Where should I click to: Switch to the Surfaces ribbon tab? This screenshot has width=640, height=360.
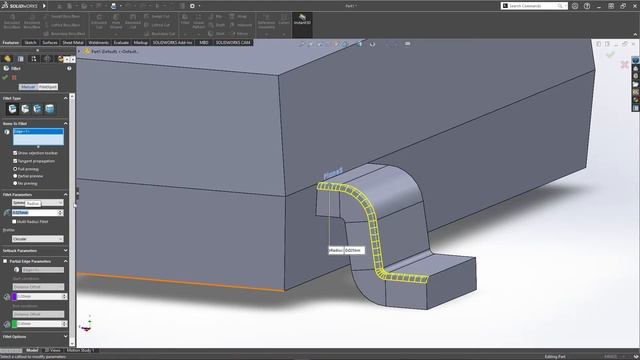(50, 42)
